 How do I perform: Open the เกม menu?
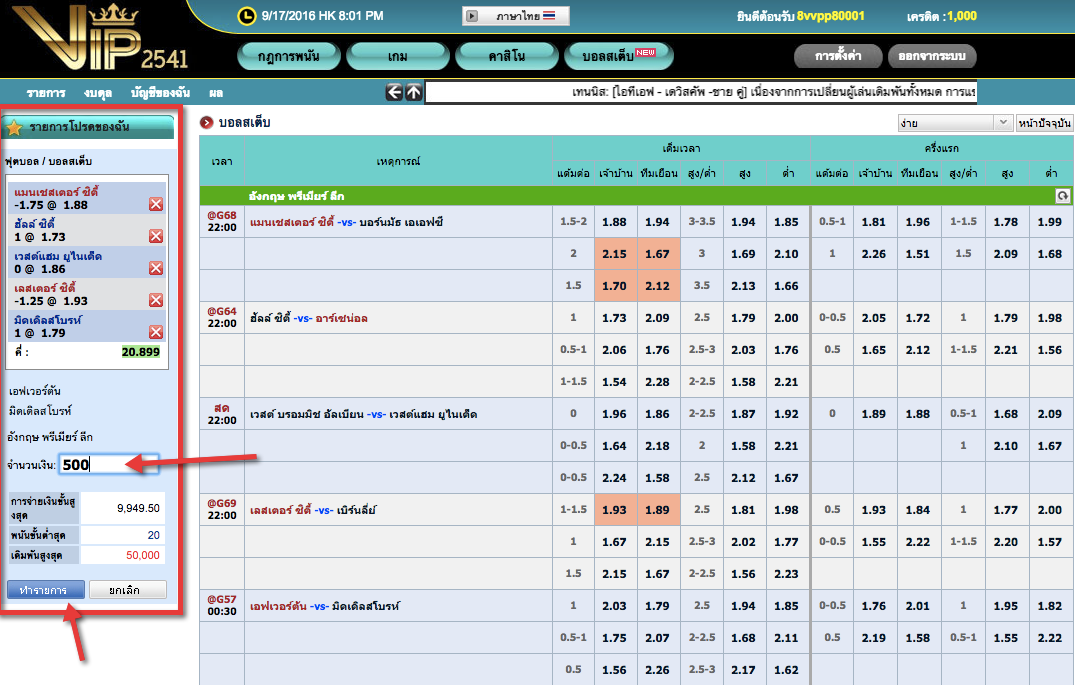pos(398,56)
